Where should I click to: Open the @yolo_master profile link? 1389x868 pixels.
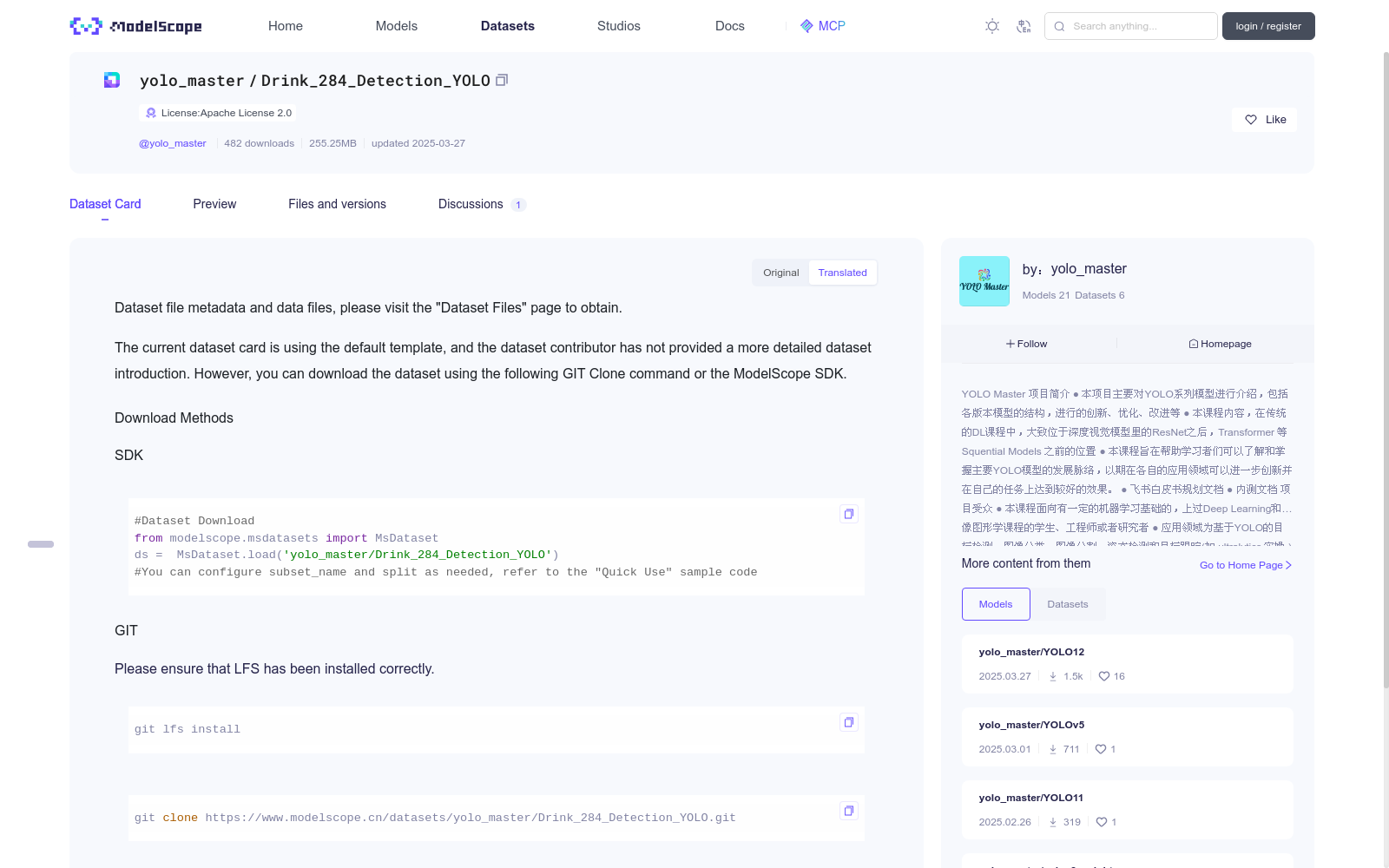pos(173,143)
